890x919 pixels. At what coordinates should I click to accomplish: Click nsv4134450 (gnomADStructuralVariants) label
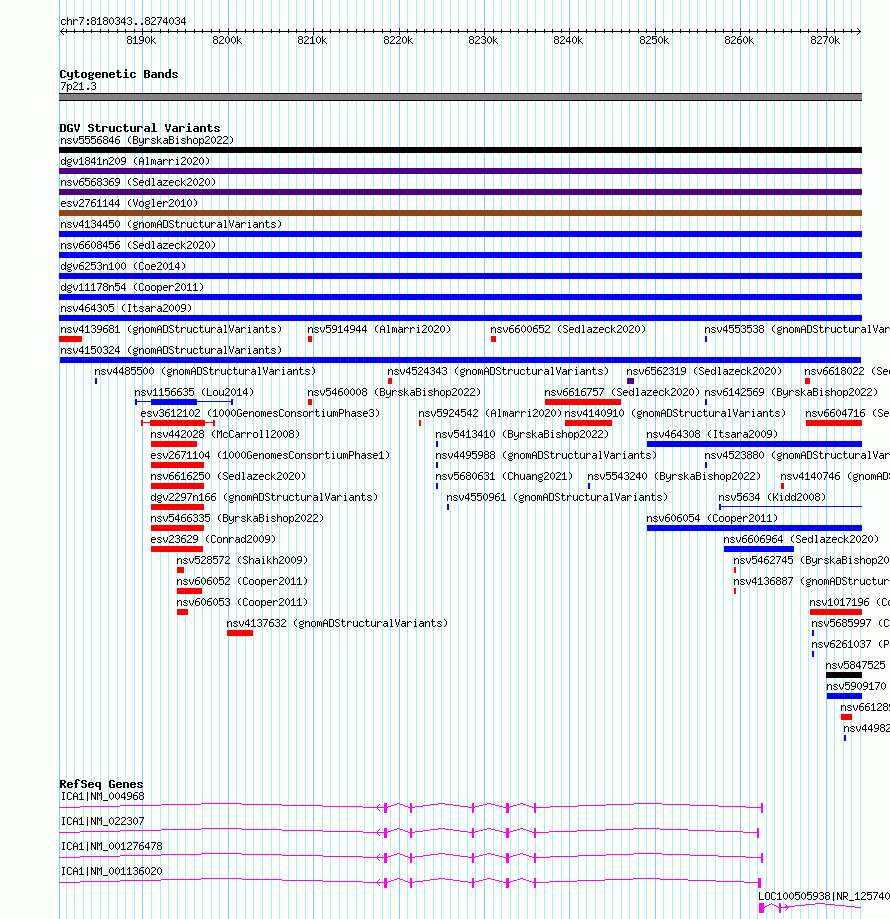[x=171, y=224]
